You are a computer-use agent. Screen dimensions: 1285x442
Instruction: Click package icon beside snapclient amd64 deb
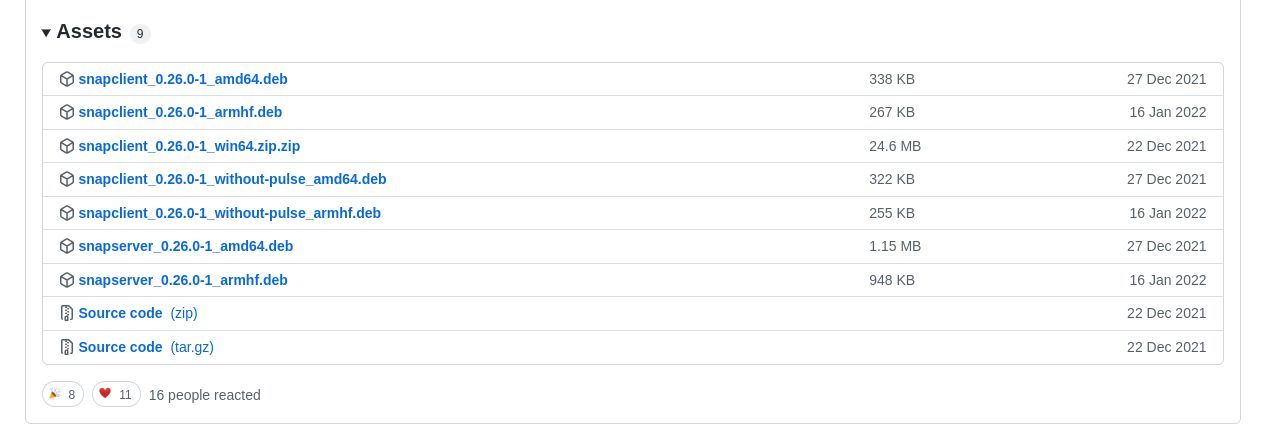67,79
